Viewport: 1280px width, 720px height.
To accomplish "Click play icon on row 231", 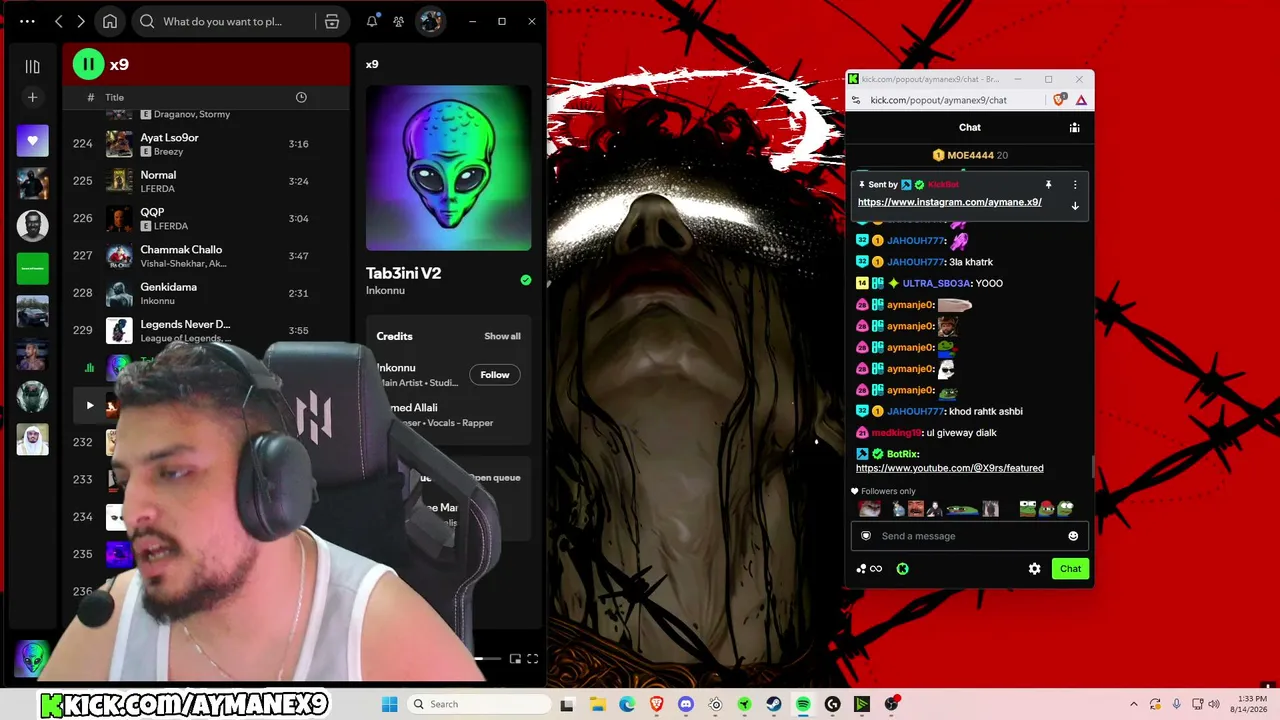I will point(90,405).
